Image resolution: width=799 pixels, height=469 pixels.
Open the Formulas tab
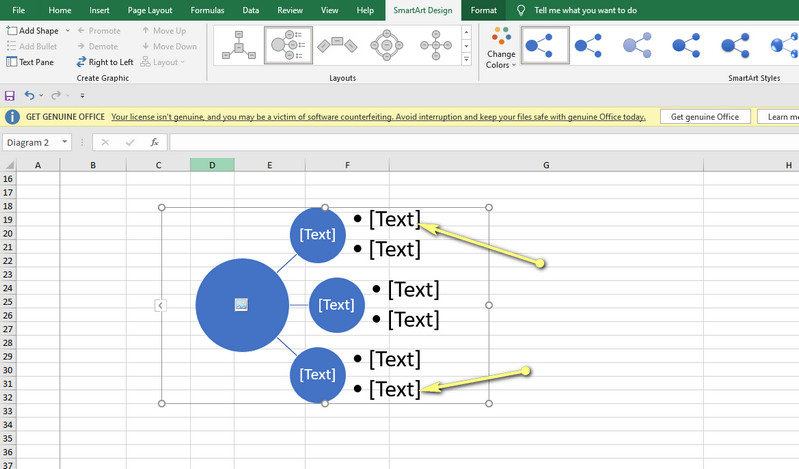point(207,10)
